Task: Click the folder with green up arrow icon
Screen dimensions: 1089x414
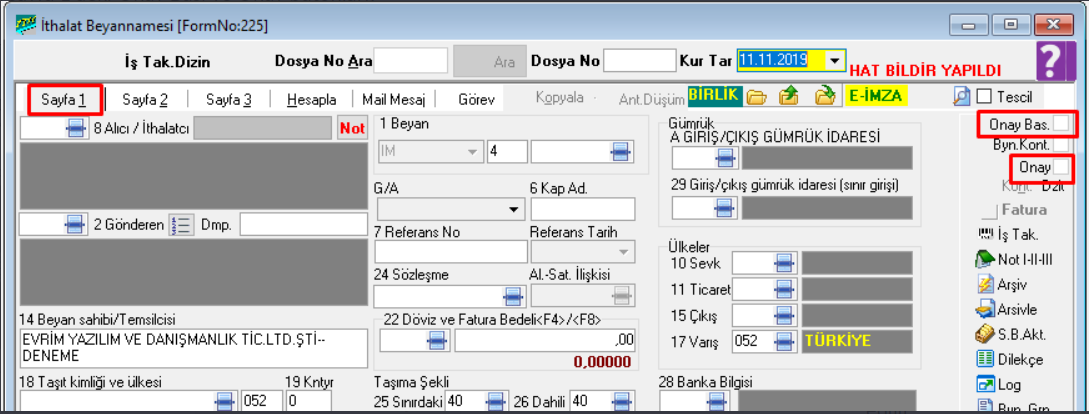Action: click(788, 97)
